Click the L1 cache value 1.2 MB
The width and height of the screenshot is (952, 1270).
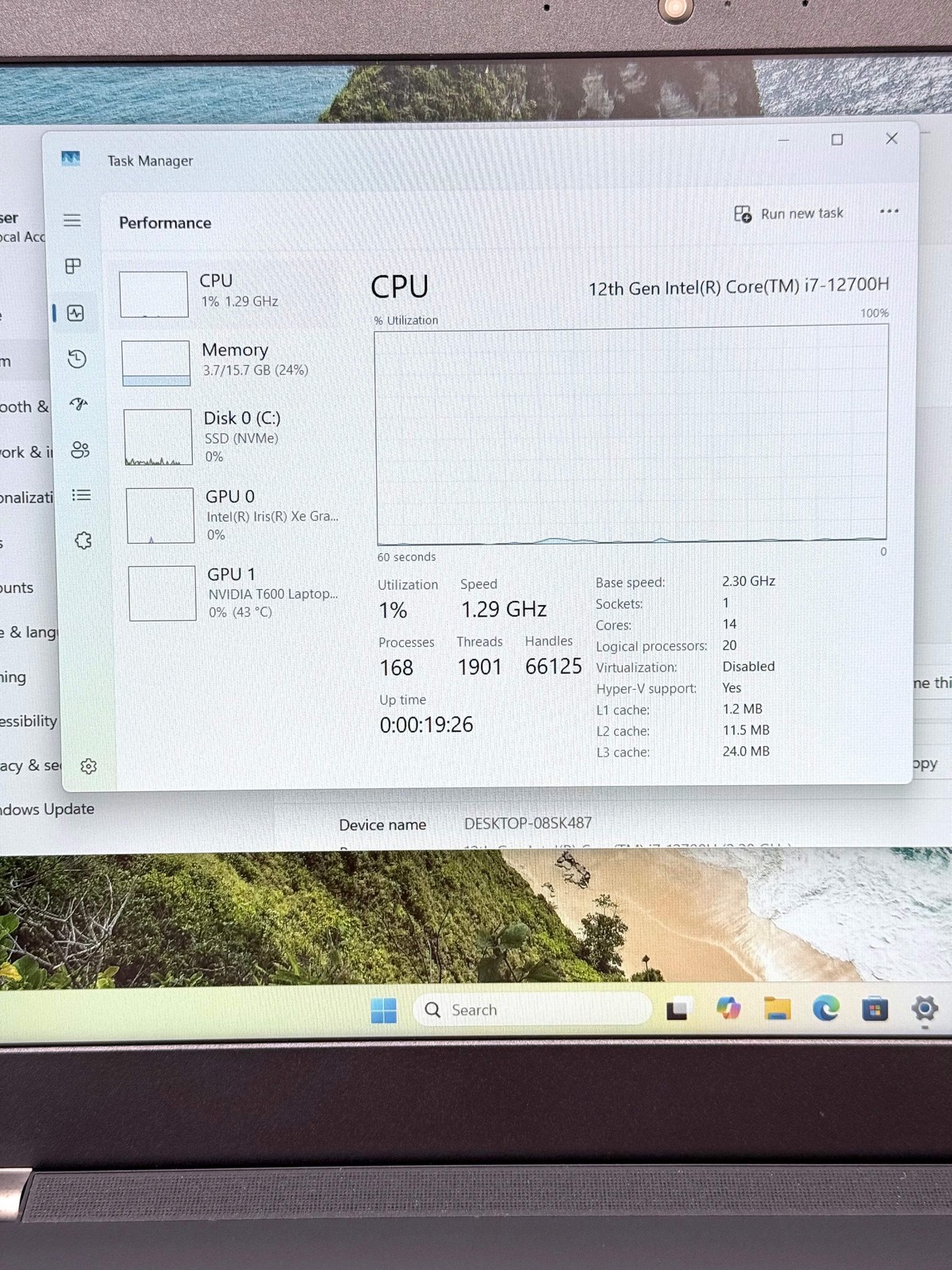pos(742,709)
